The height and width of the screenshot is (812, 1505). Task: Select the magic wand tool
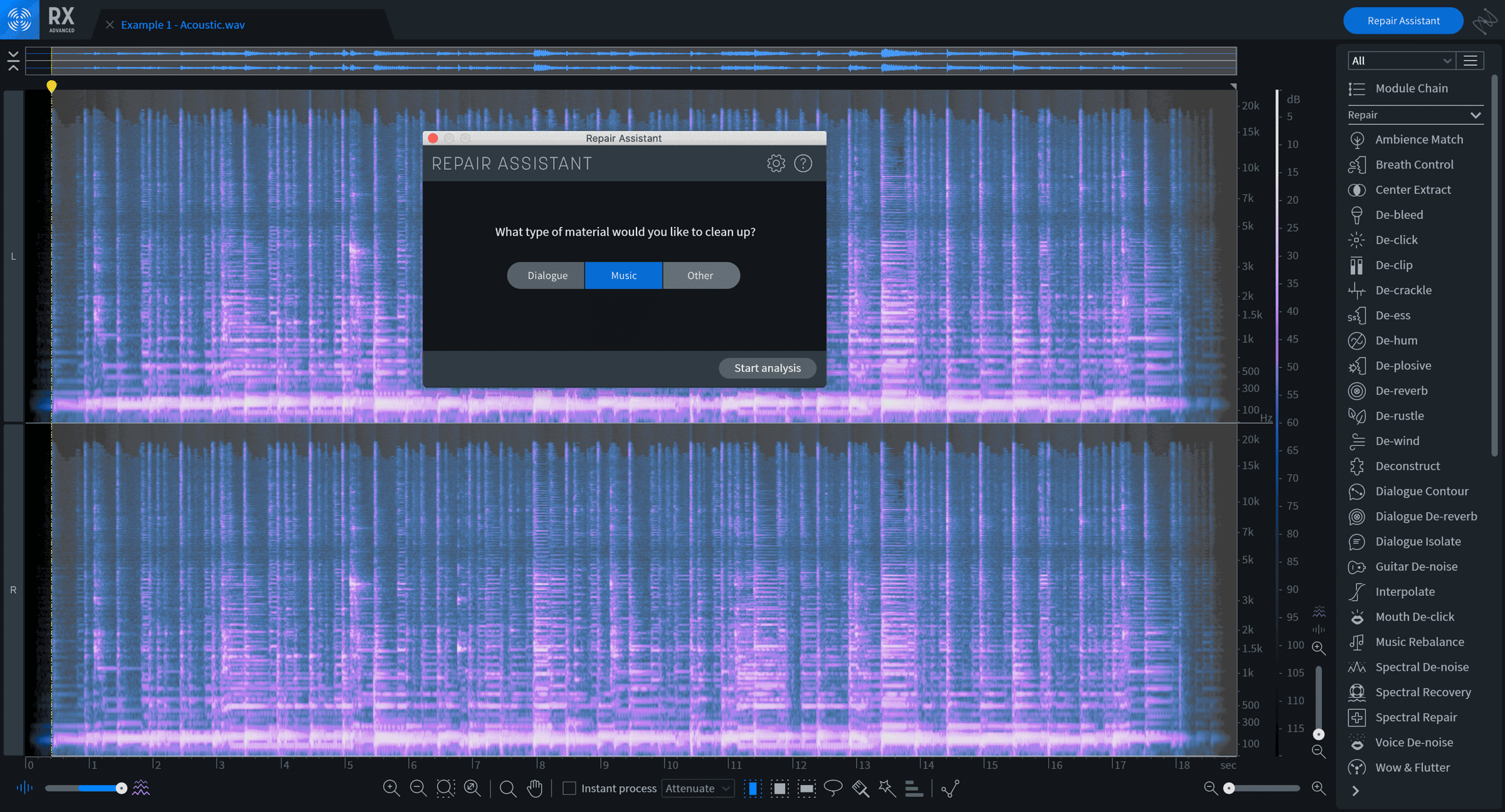pyautogui.click(x=887, y=788)
